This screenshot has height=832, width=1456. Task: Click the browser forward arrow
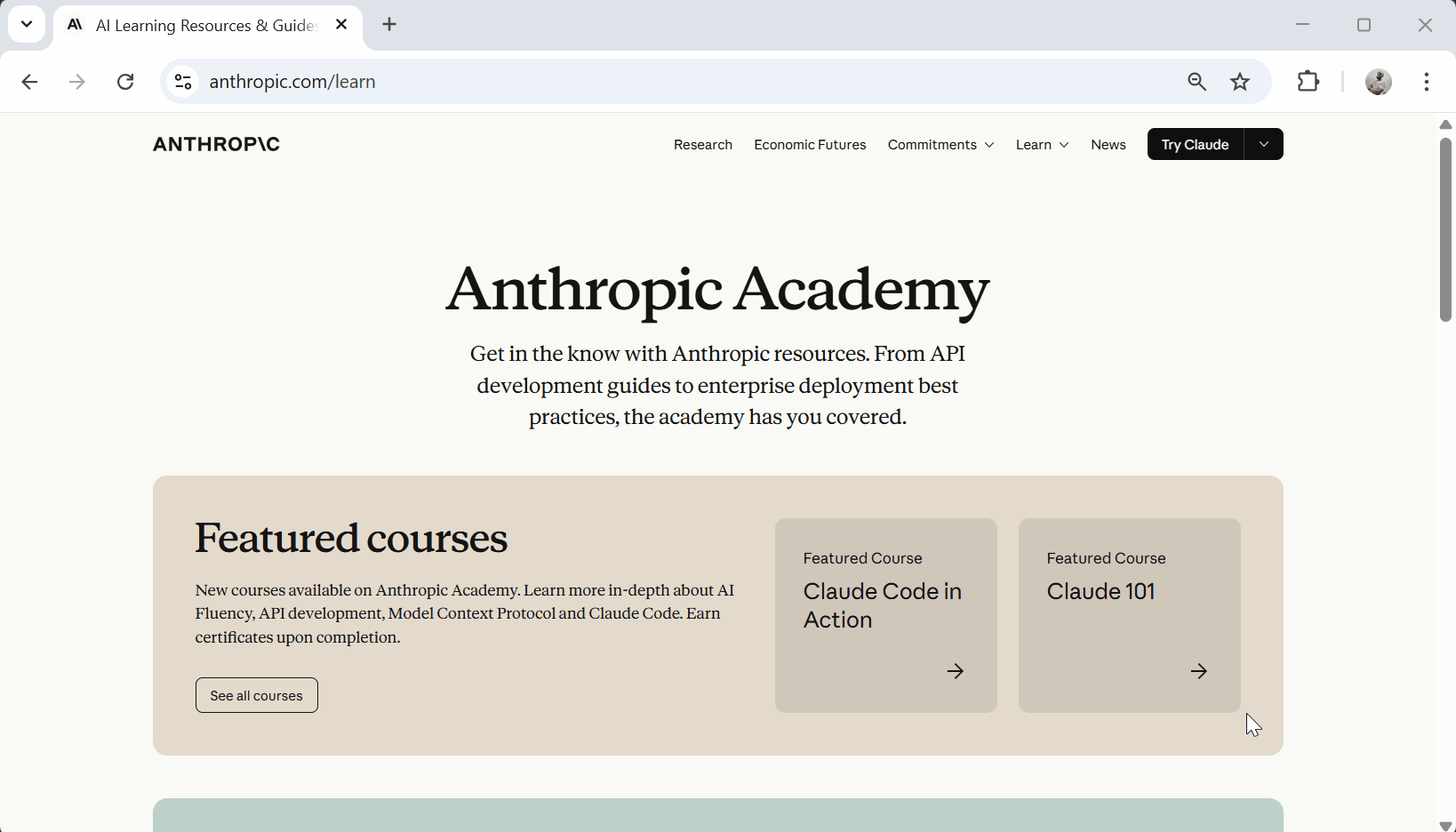point(77,82)
